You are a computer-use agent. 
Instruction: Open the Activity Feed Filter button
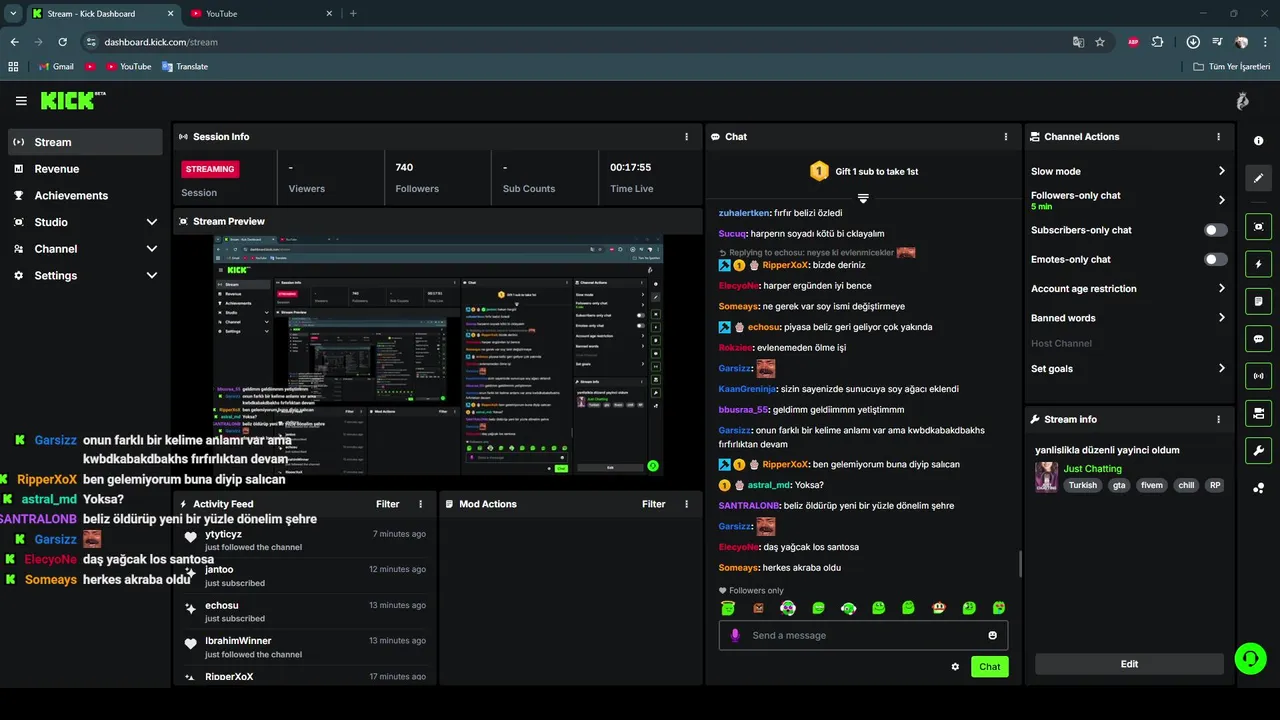coord(387,505)
